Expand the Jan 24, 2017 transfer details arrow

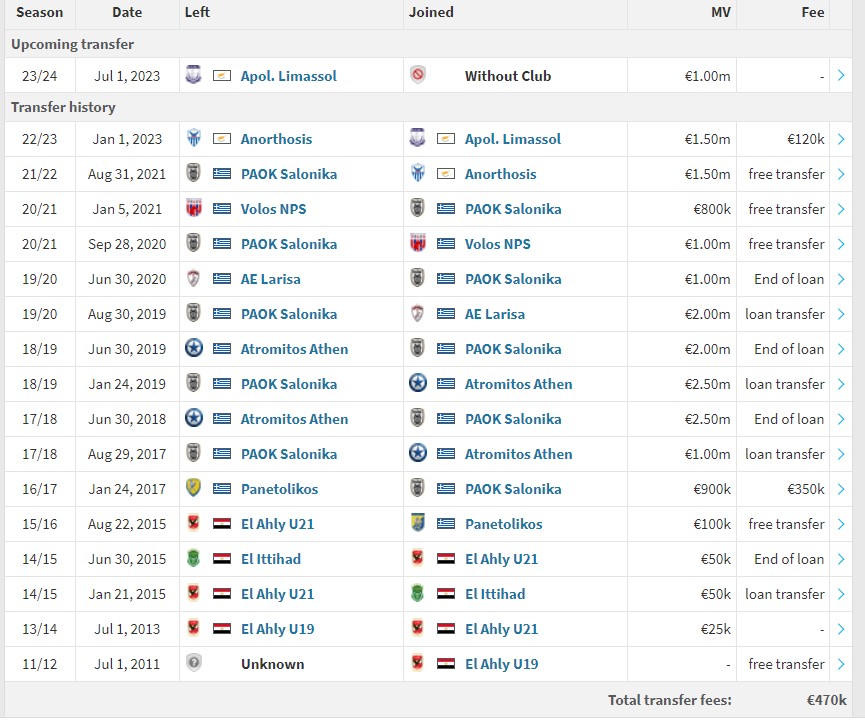tap(841, 489)
